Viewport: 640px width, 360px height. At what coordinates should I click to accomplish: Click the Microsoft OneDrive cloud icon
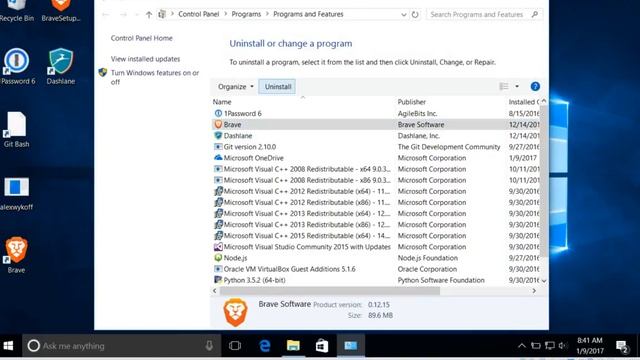click(218, 158)
